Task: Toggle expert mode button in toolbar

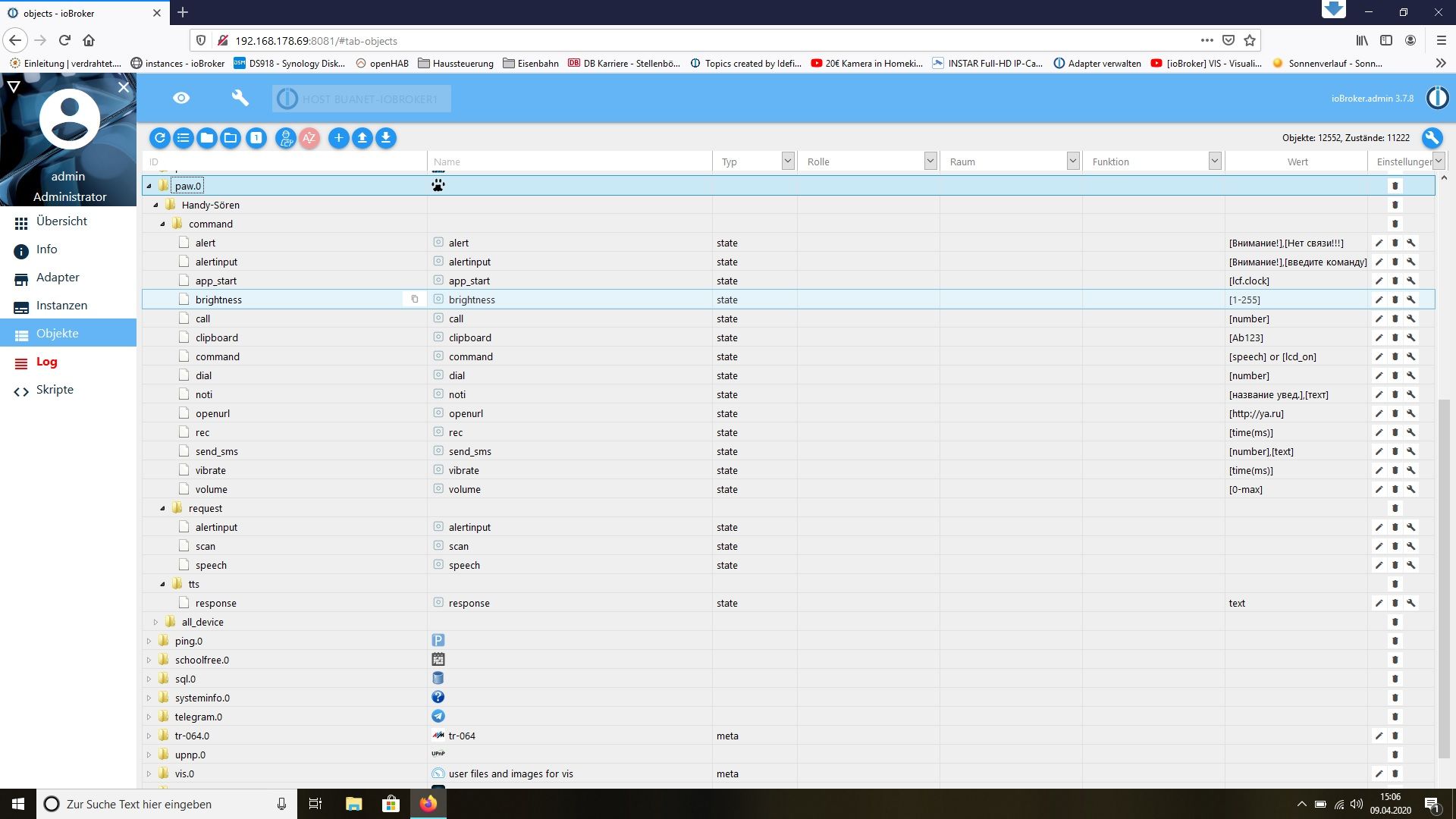Action: [x=286, y=138]
